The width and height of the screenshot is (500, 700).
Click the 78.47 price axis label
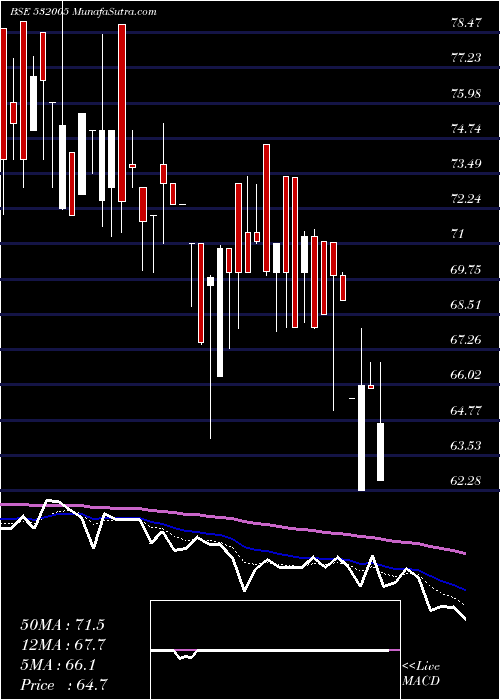coord(467,23)
